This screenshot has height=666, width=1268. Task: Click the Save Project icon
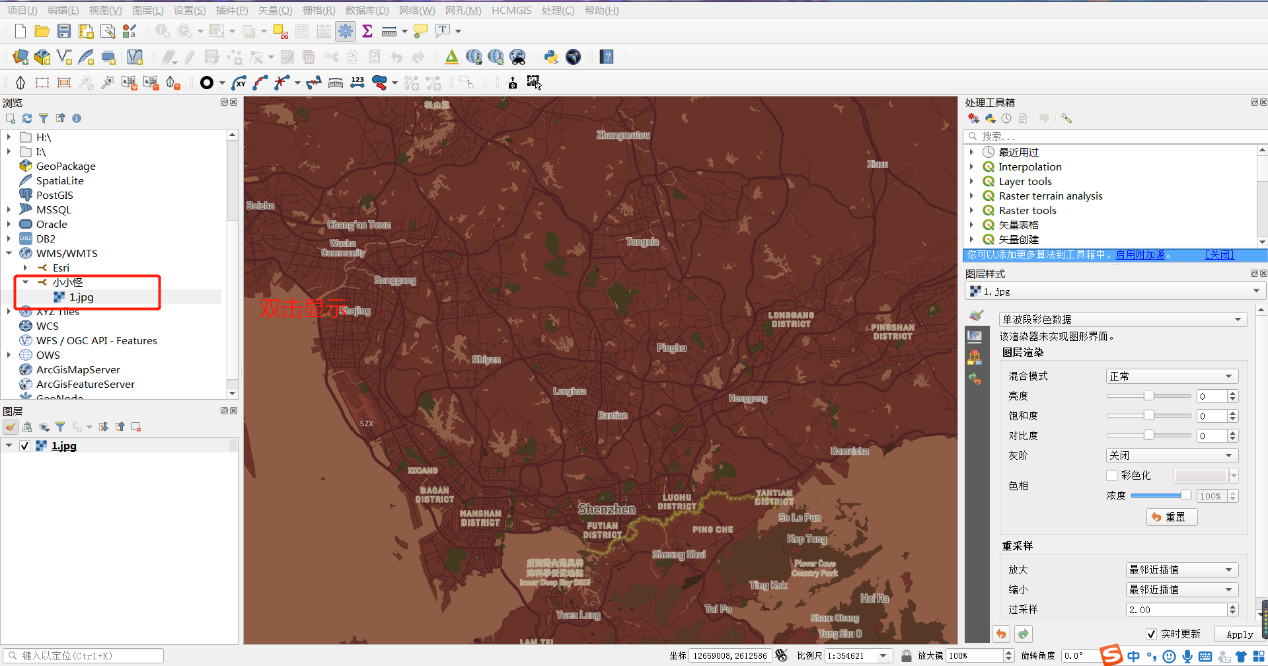pyautogui.click(x=64, y=32)
